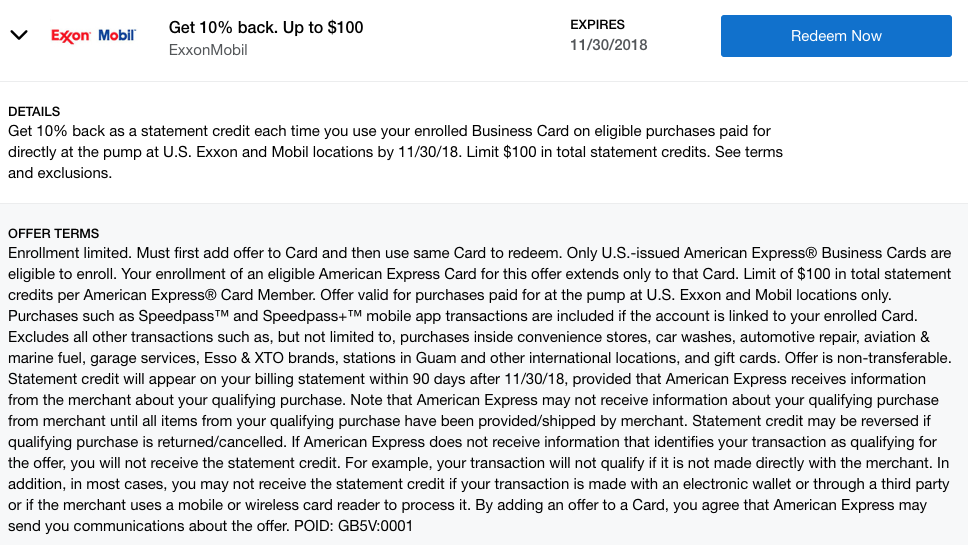Click the gray ExxonMobil merchant name

click(x=208, y=50)
